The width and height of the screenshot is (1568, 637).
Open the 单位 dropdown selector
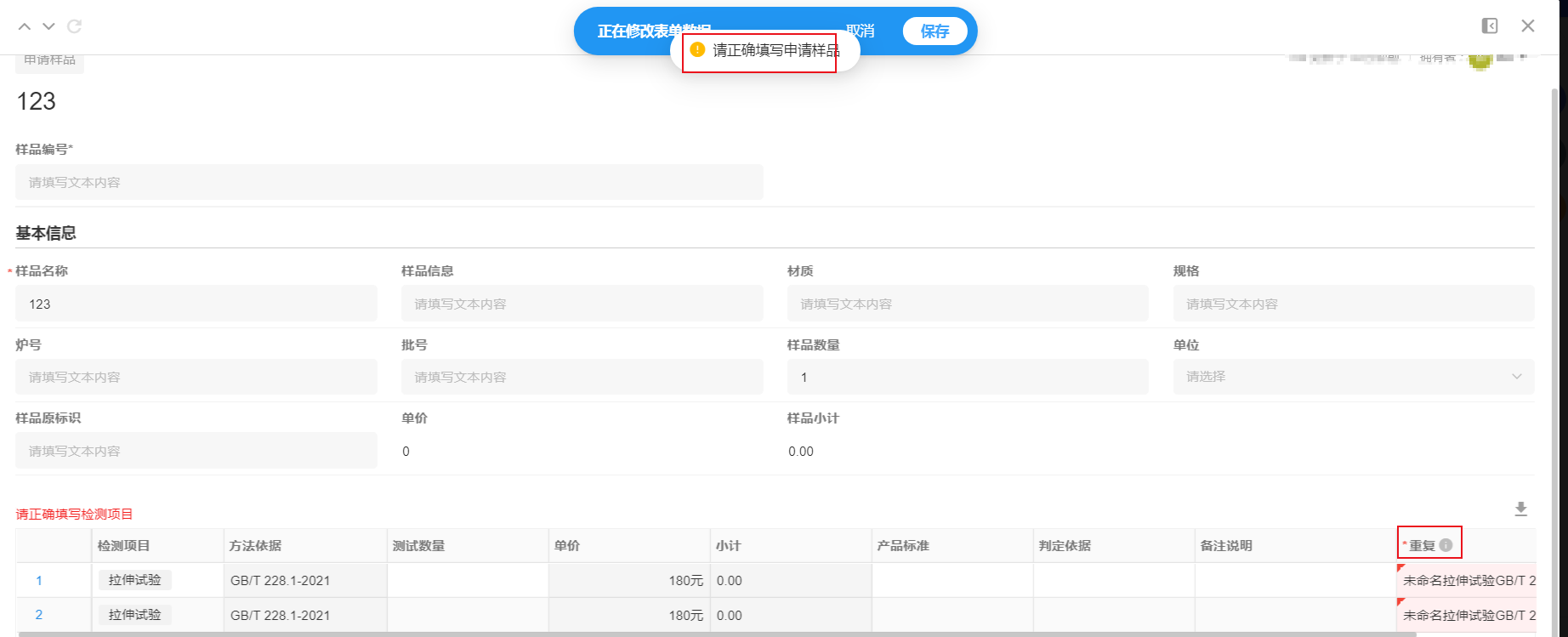[x=1353, y=377]
